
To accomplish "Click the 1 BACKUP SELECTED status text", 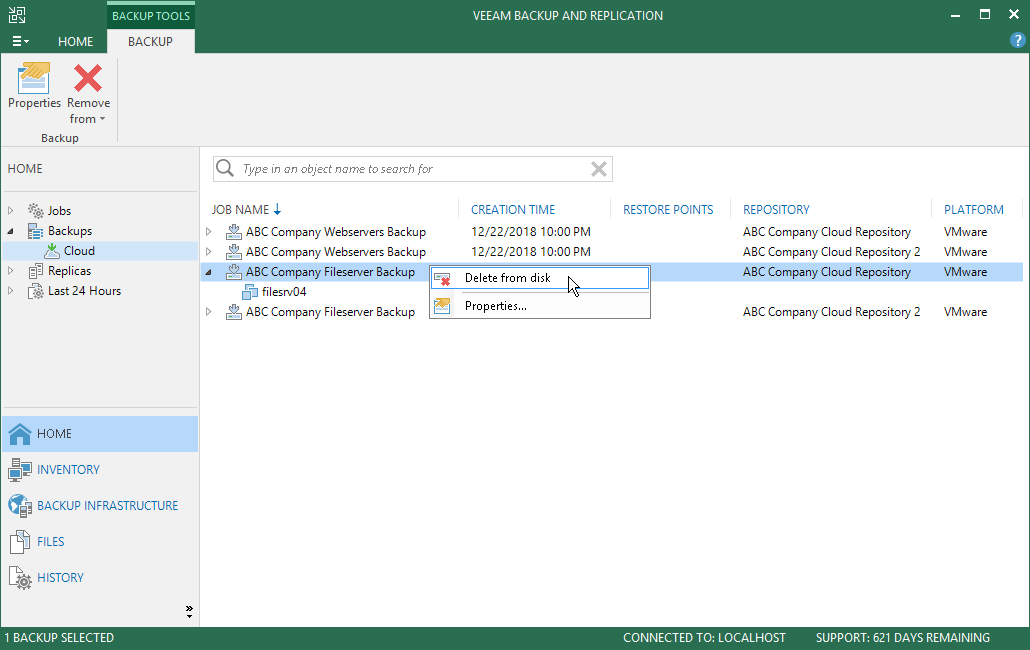I will (59, 638).
